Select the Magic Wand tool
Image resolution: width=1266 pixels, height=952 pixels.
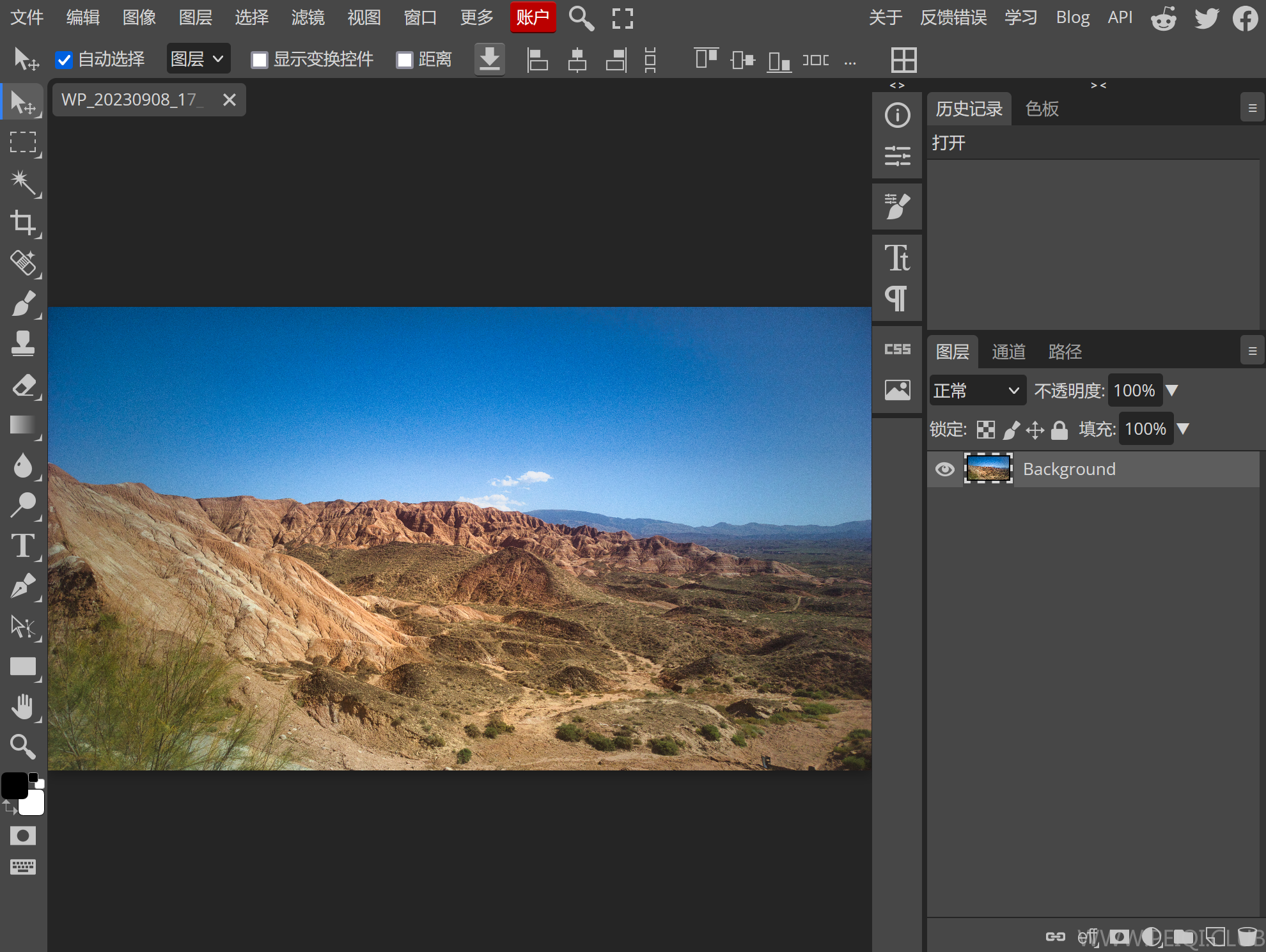(23, 182)
